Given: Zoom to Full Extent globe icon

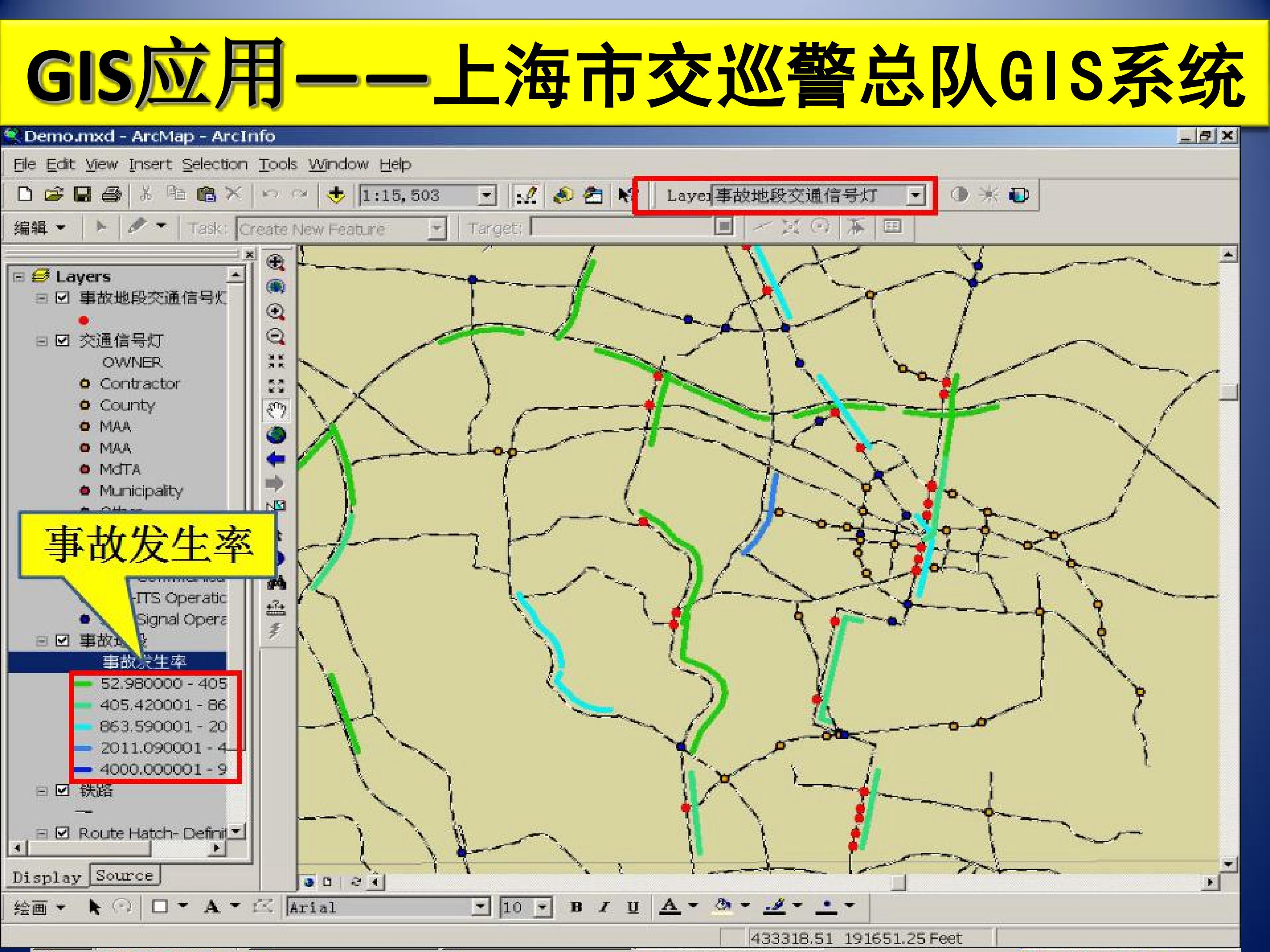Looking at the screenshot, I should coord(276,435).
